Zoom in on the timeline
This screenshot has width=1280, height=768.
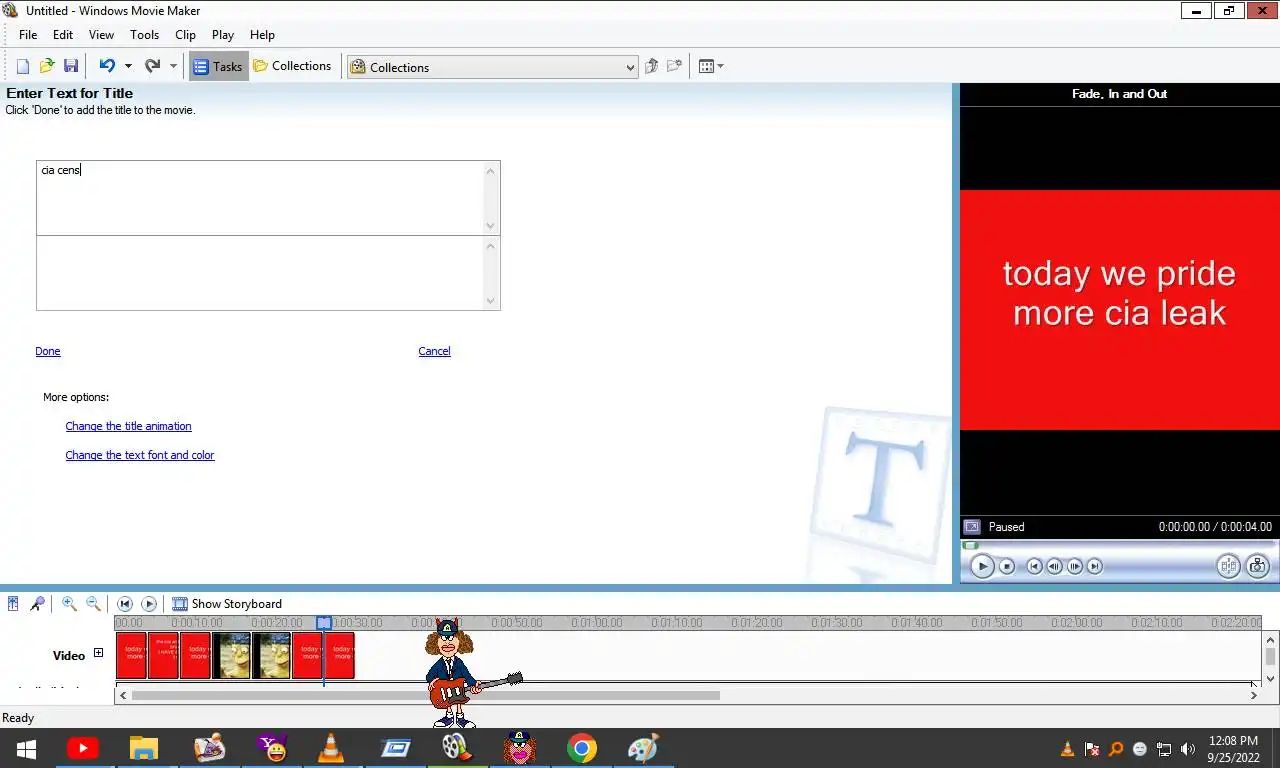[69, 603]
